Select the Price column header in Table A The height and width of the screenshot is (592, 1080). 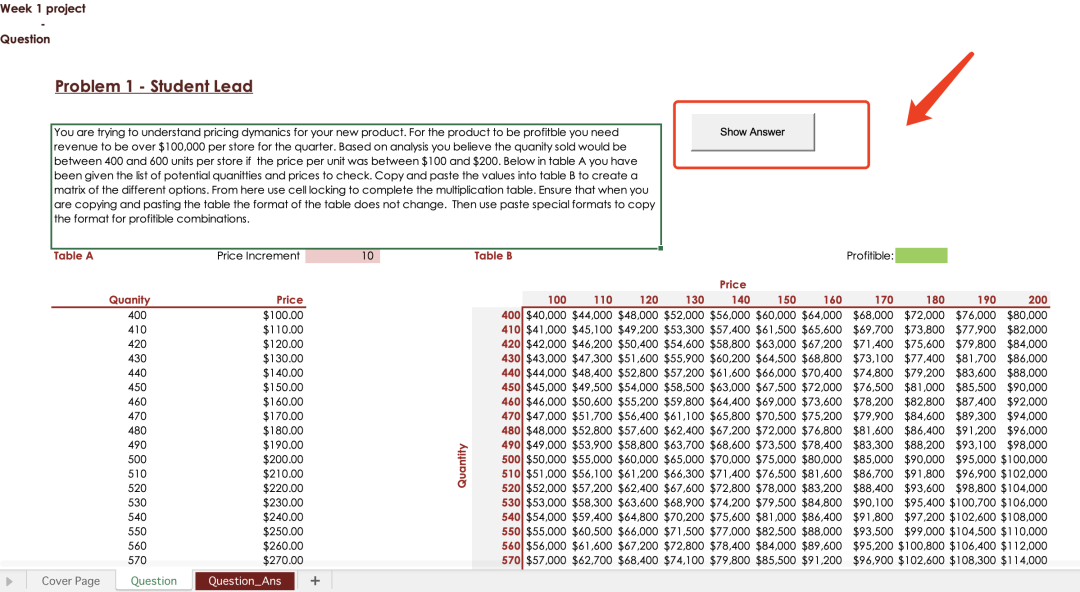[289, 300]
